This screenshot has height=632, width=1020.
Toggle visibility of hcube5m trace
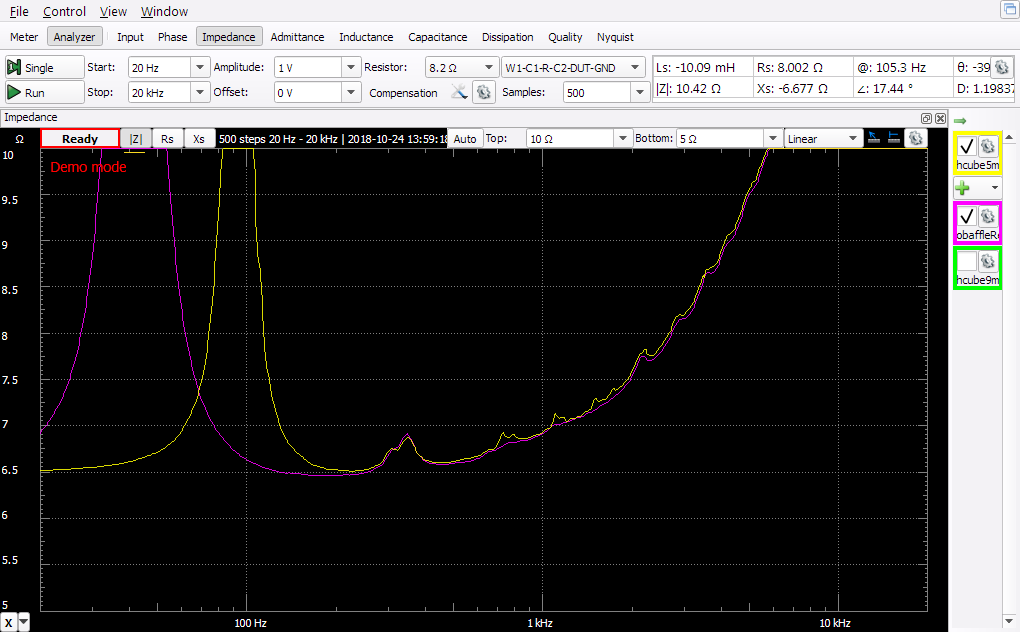(x=967, y=146)
